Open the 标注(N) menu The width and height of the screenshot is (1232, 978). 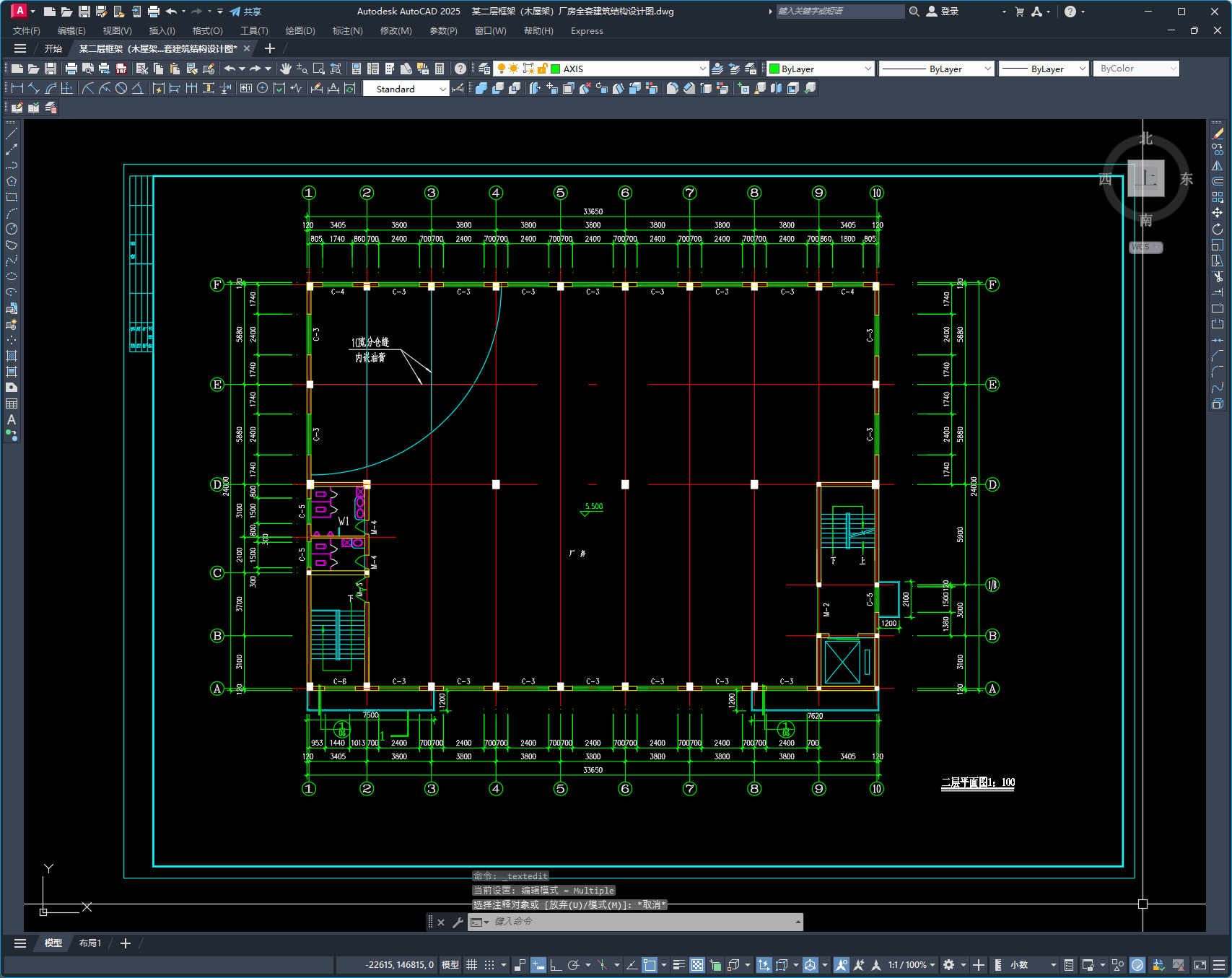[x=347, y=31]
